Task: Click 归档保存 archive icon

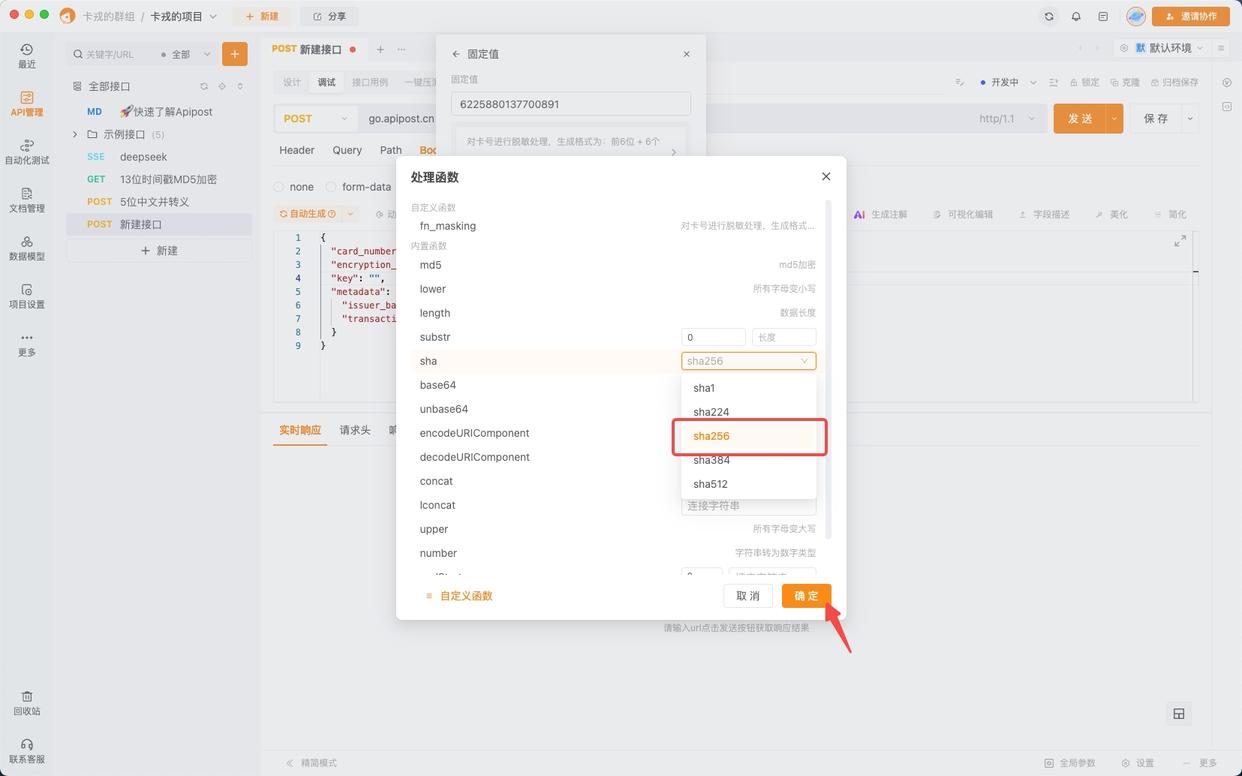Action: [1174, 82]
